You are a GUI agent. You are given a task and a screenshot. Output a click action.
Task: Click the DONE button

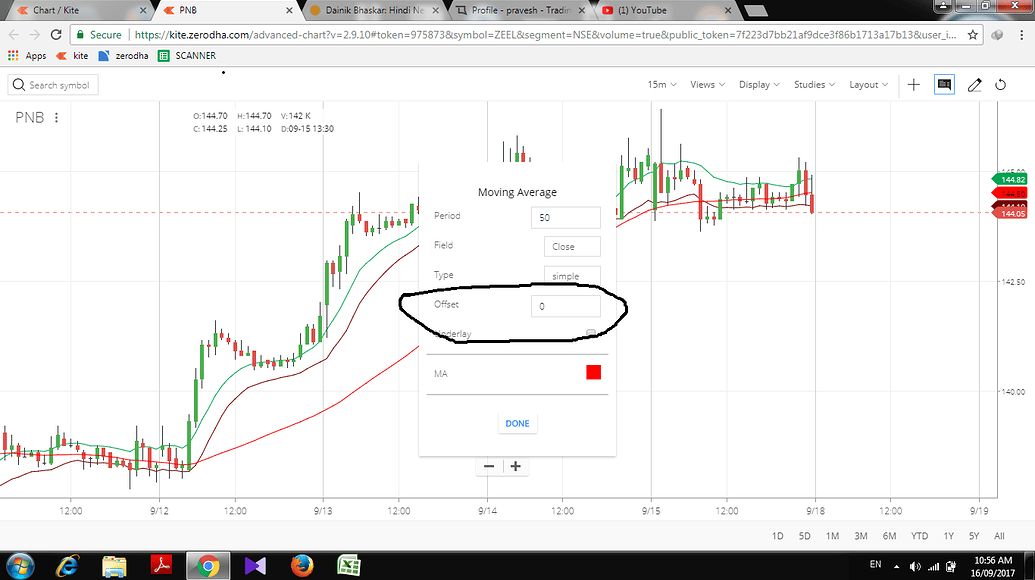517,422
